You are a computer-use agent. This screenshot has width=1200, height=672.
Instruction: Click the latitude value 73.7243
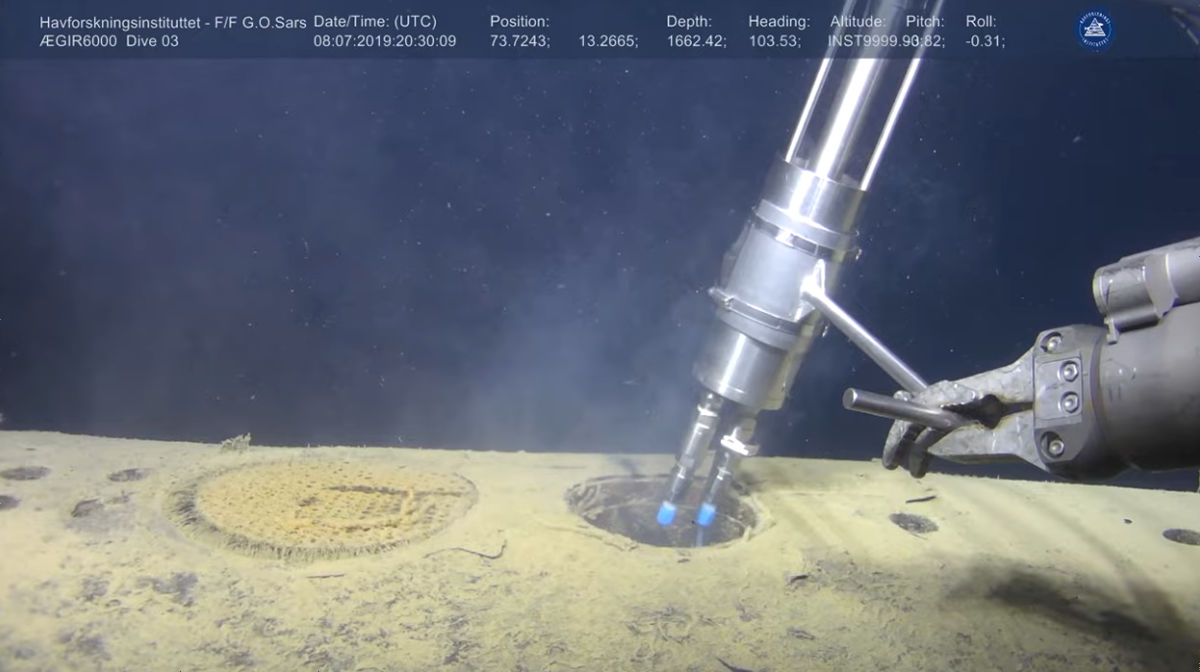519,41
